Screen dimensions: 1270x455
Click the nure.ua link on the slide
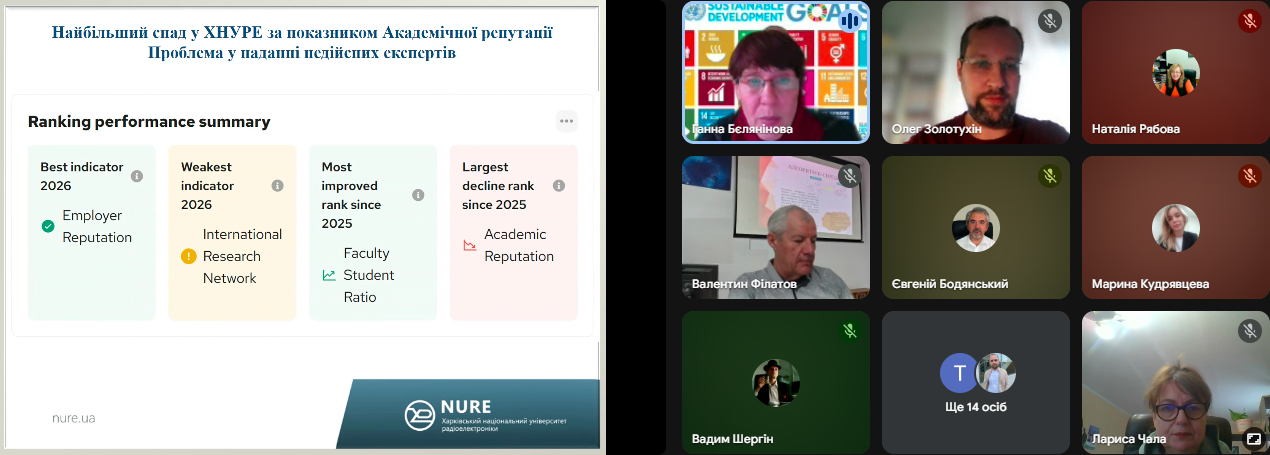pos(74,418)
